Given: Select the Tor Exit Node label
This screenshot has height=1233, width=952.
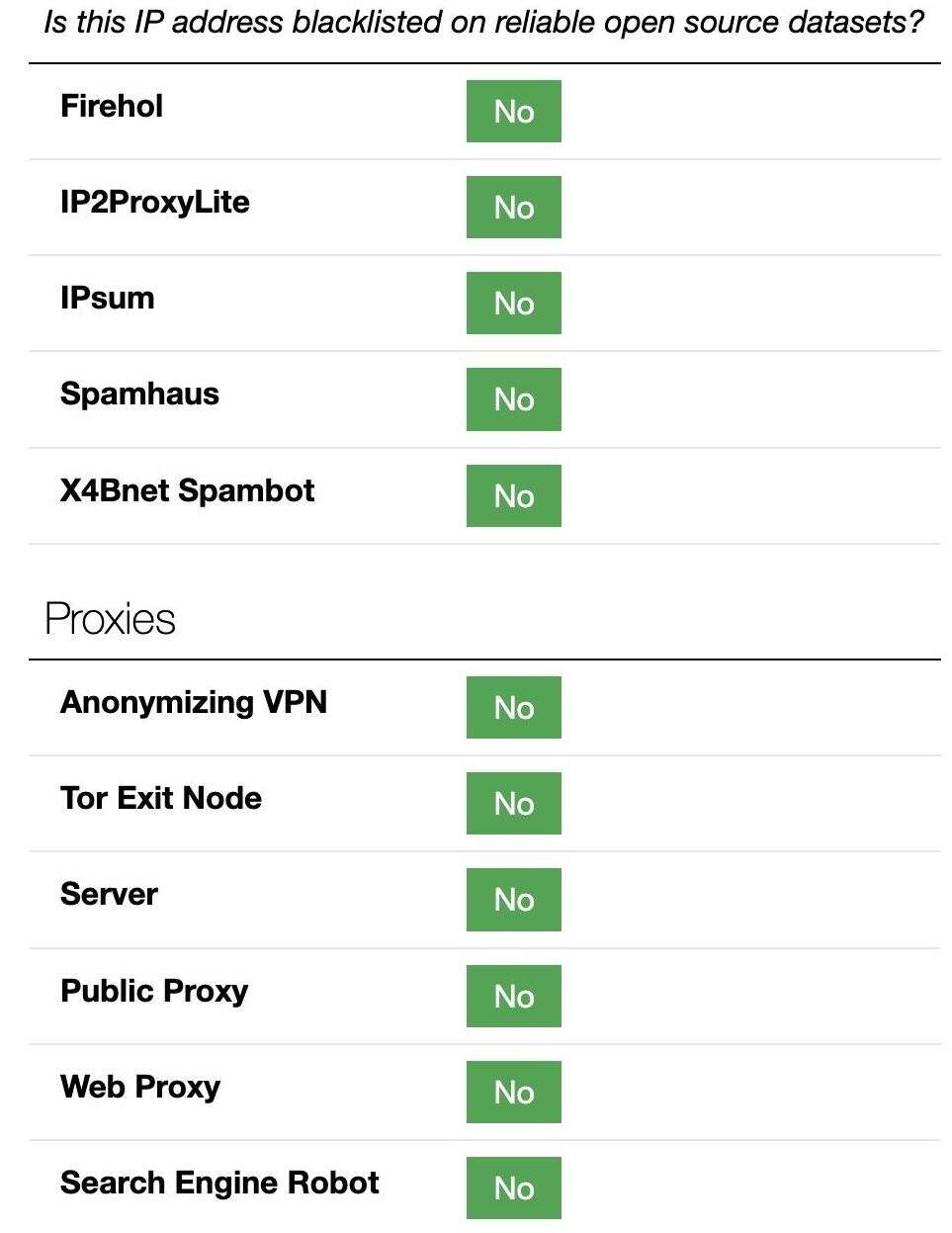Looking at the screenshot, I should [161, 798].
